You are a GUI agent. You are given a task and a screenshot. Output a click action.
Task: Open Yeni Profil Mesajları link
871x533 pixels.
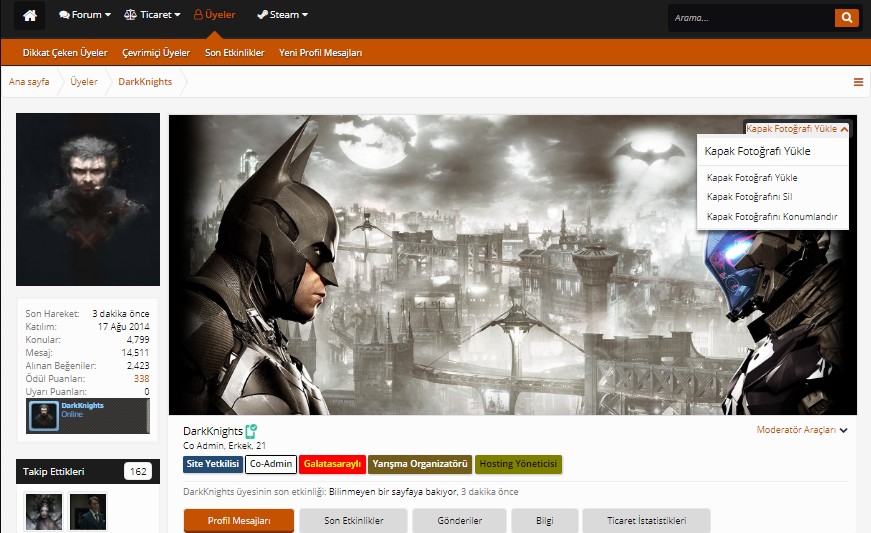pos(321,53)
